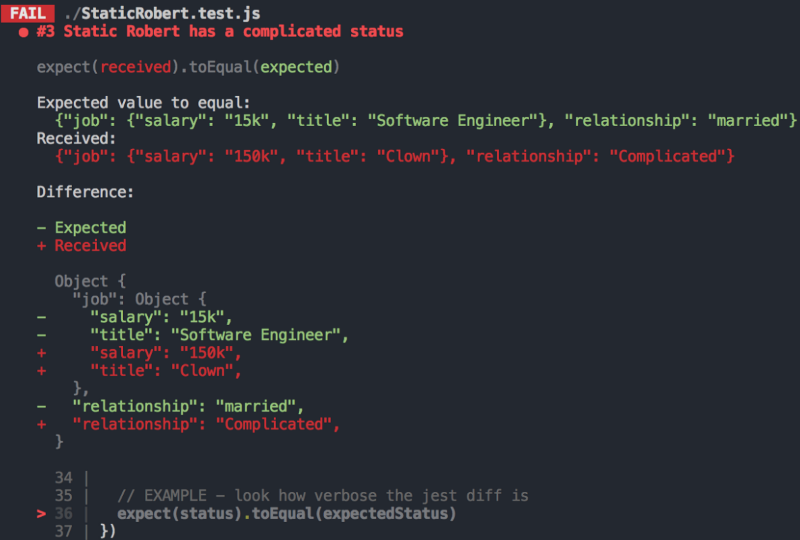Click the minus marker on salary 15k line
This screenshot has width=800, height=540.
pos(41,317)
